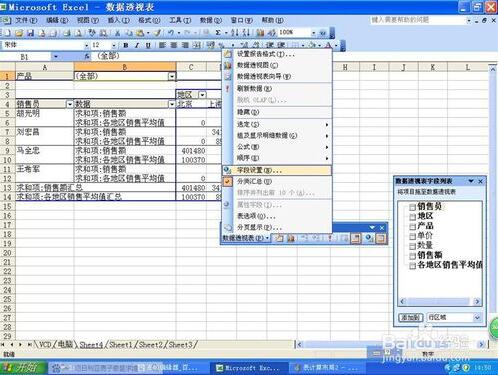Select 地区 field in field list
Screen dimensions: 498x375
pos(425,216)
